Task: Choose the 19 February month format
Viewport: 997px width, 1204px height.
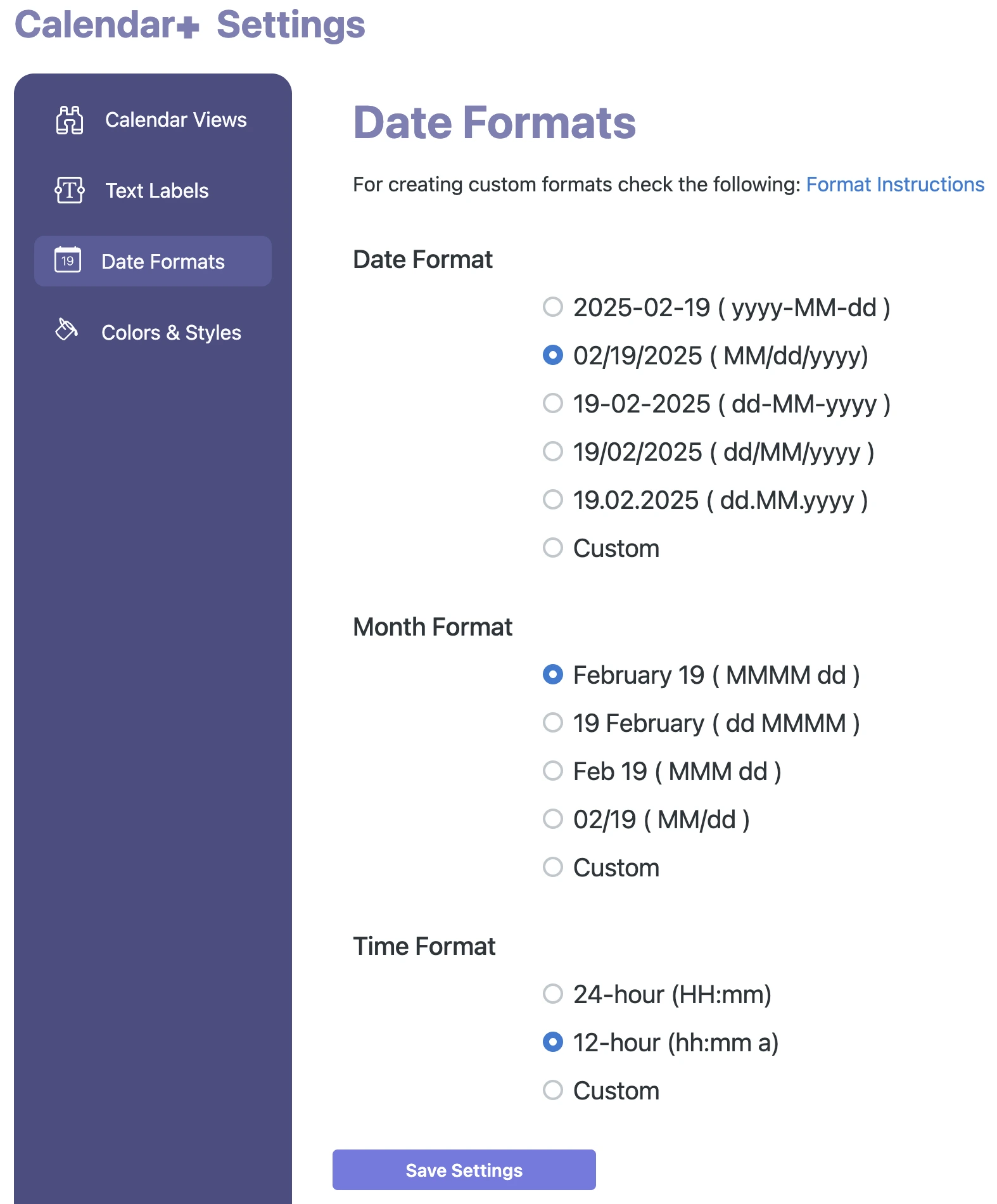Action: pyautogui.click(x=553, y=723)
